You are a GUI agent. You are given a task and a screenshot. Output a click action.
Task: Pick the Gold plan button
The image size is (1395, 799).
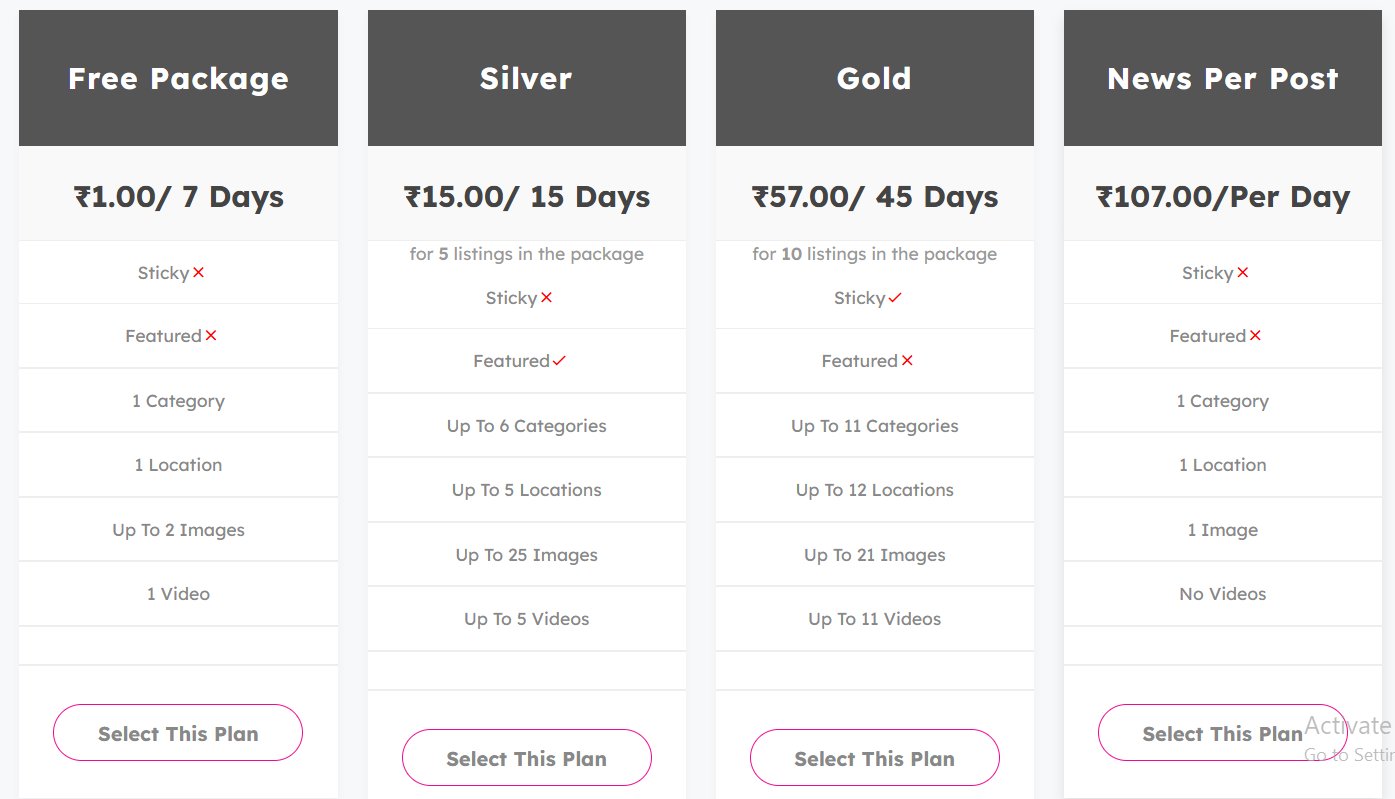[874, 758]
